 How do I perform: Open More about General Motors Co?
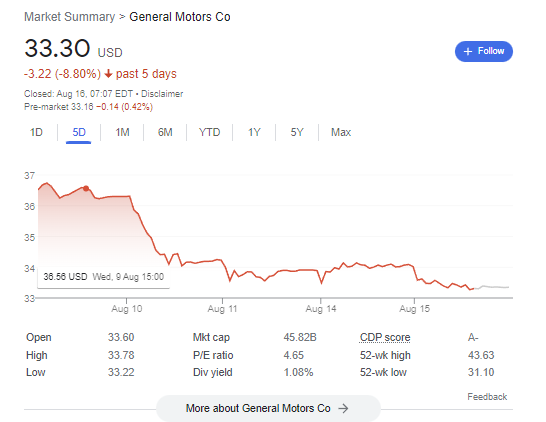click(268, 408)
